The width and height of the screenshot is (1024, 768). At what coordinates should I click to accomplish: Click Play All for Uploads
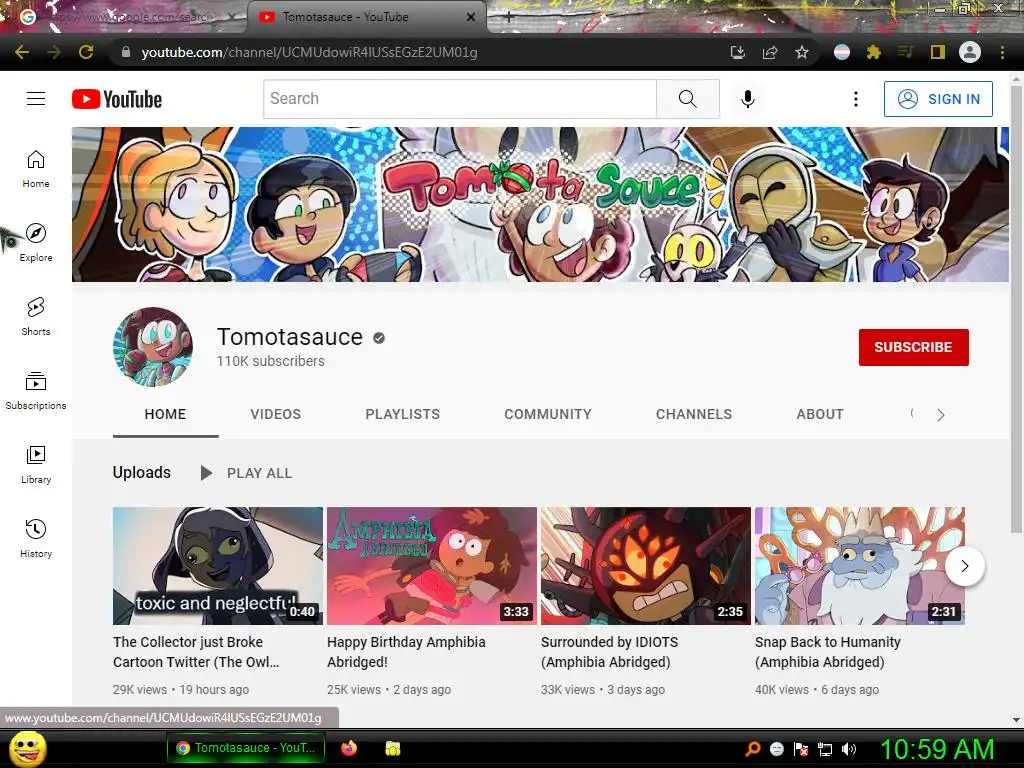pos(246,473)
